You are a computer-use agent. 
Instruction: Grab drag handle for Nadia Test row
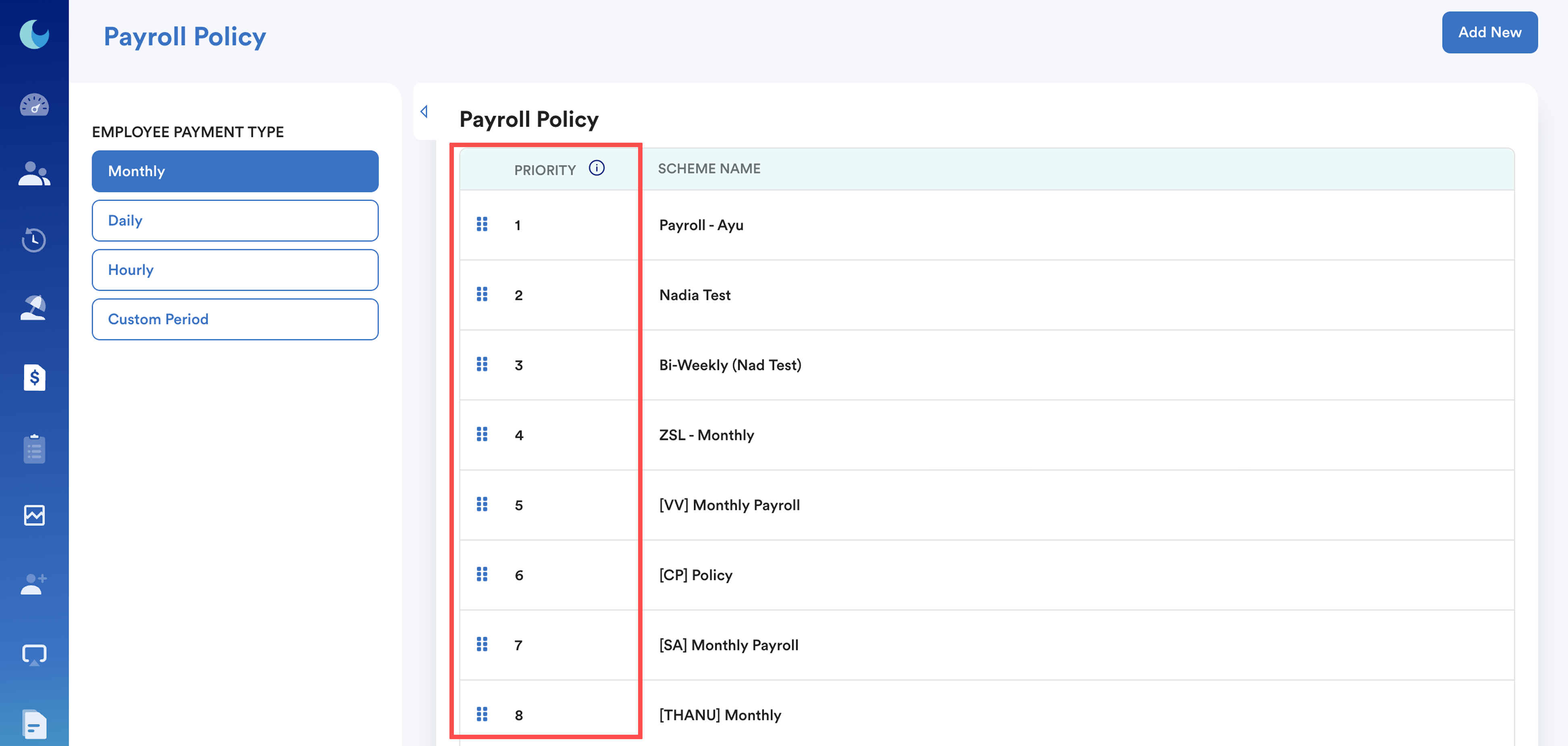(481, 295)
